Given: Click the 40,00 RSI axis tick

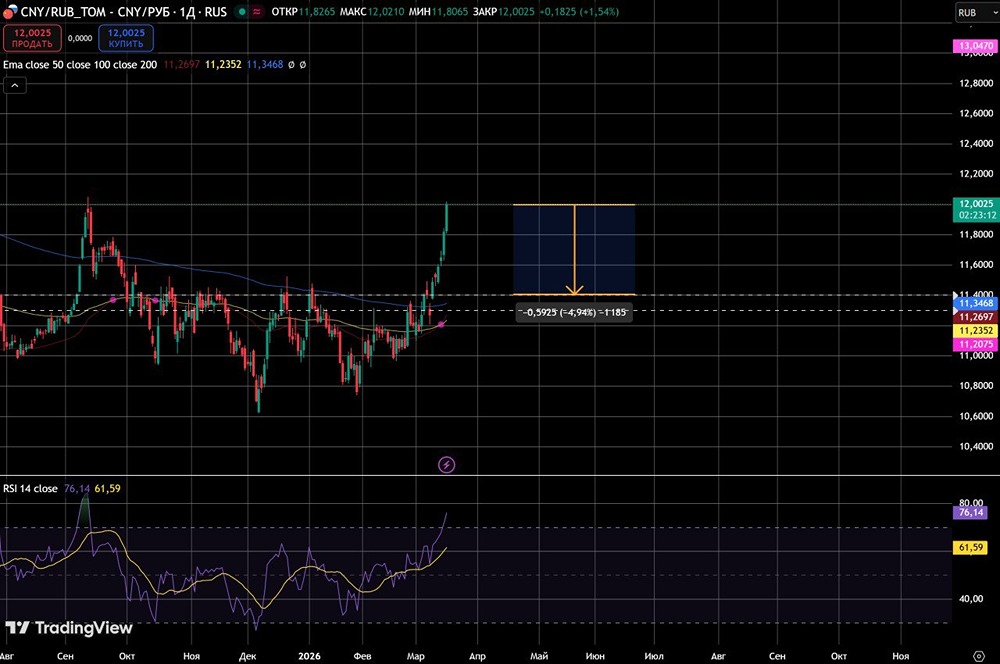Looking at the screenshot, I should tap(971, 599).
